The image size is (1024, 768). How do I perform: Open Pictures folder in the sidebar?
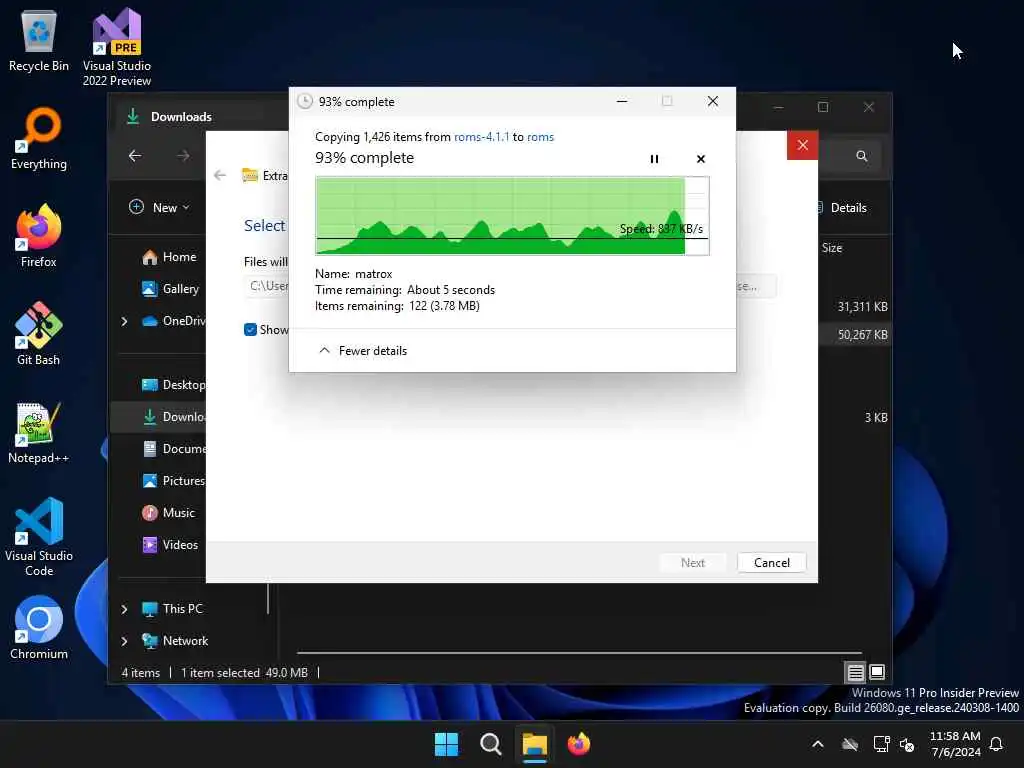pos(174,481)
